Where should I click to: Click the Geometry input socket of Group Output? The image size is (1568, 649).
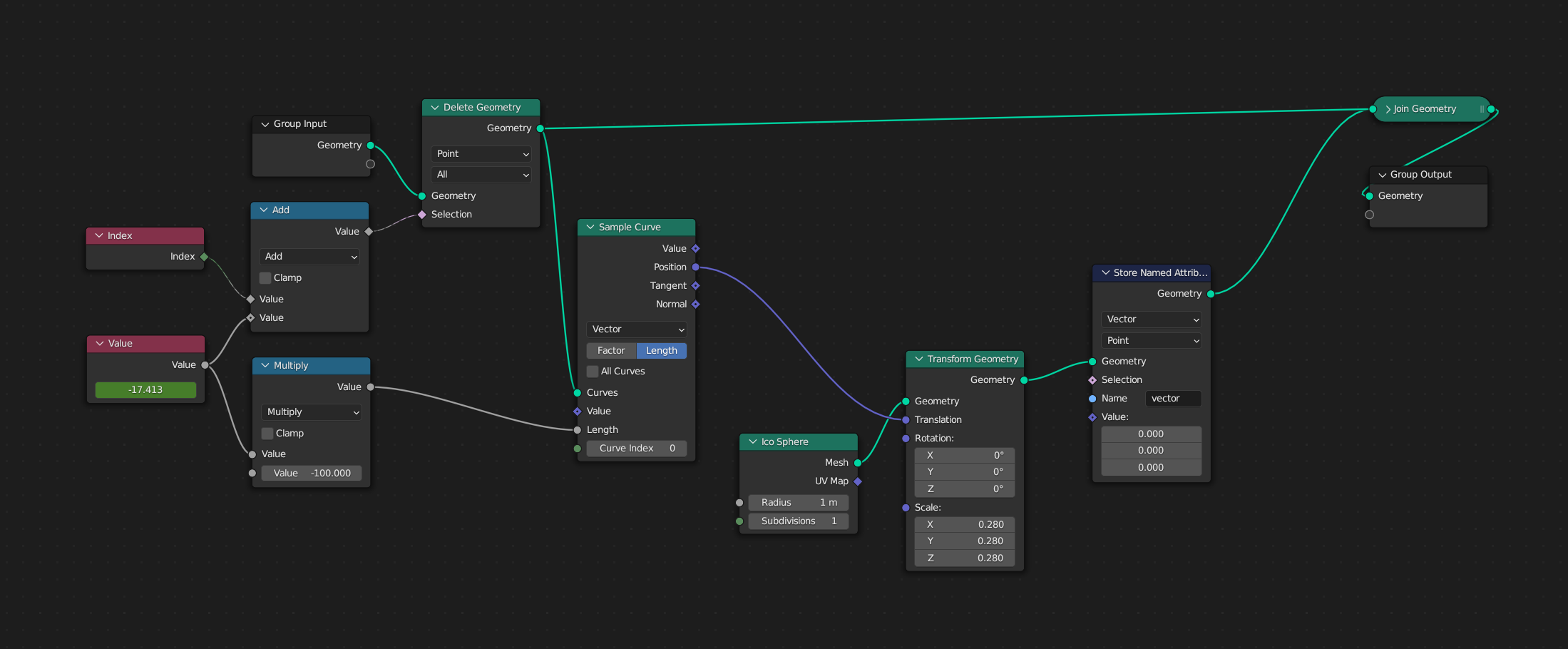tap(1369, 196)
